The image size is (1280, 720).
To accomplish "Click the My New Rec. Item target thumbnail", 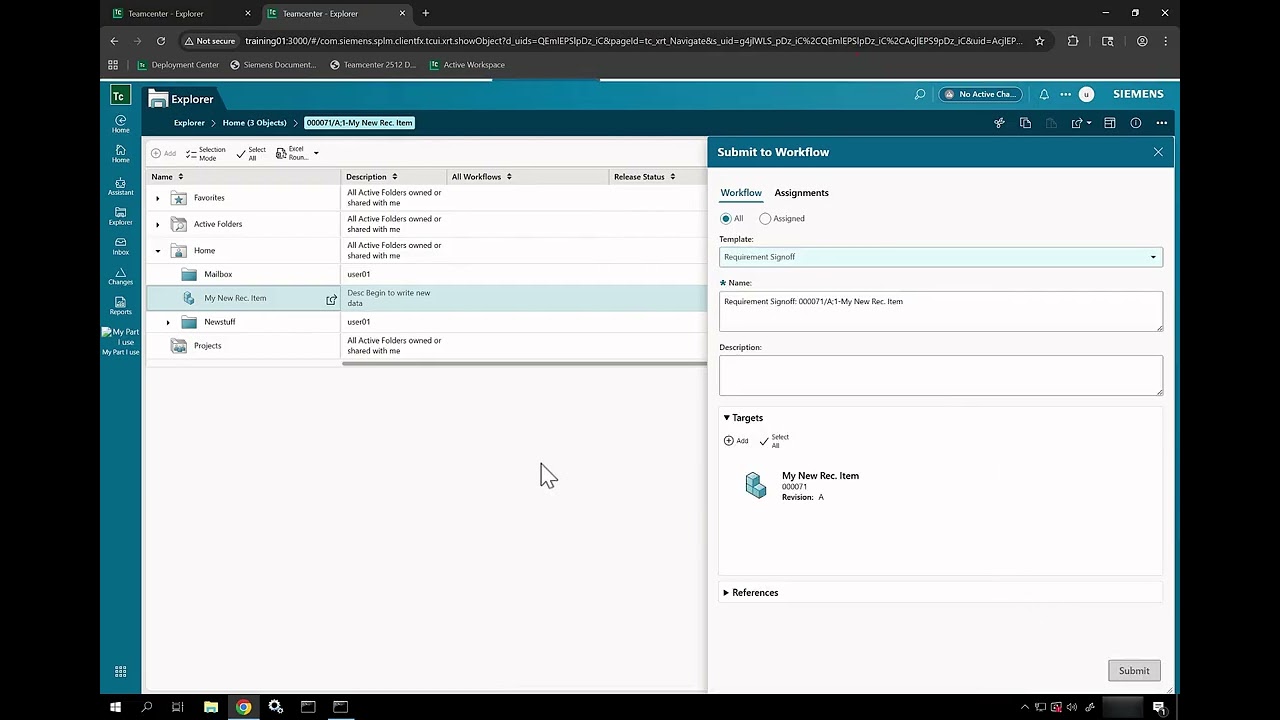I will pyautogui.click(x=756, y=486).
